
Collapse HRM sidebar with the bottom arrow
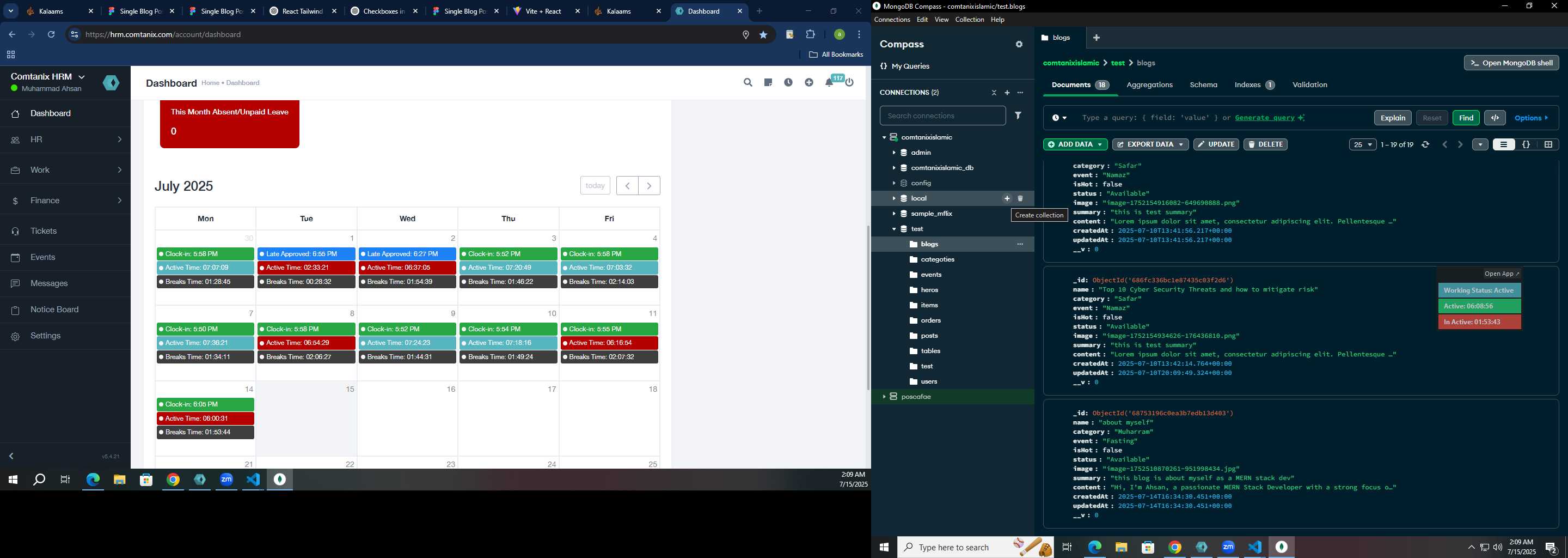coord(11,456)
